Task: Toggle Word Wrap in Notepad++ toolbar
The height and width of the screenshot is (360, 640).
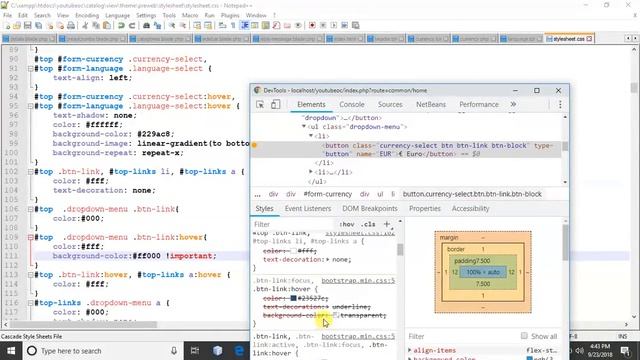Action: tap(222, 25)
